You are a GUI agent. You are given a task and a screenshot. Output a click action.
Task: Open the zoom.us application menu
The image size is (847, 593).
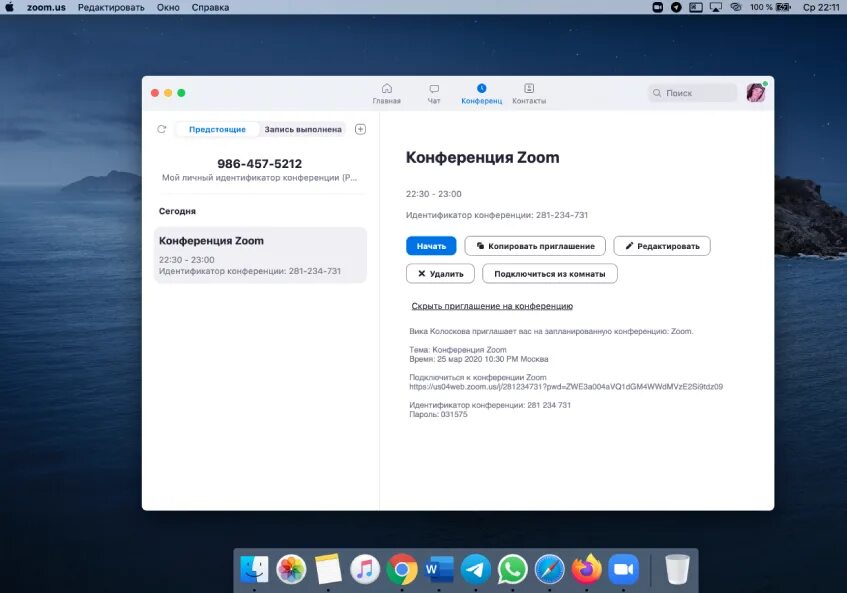tap(46, 7)
